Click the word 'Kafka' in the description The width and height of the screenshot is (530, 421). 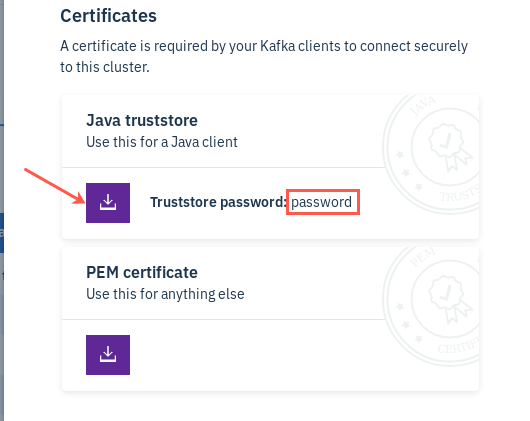(x=278, y=46)
